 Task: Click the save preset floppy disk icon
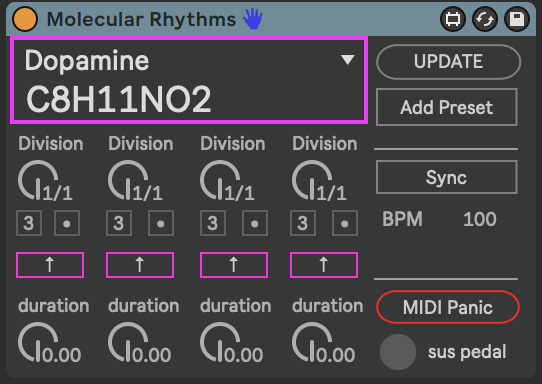click(x=517, y=19)
